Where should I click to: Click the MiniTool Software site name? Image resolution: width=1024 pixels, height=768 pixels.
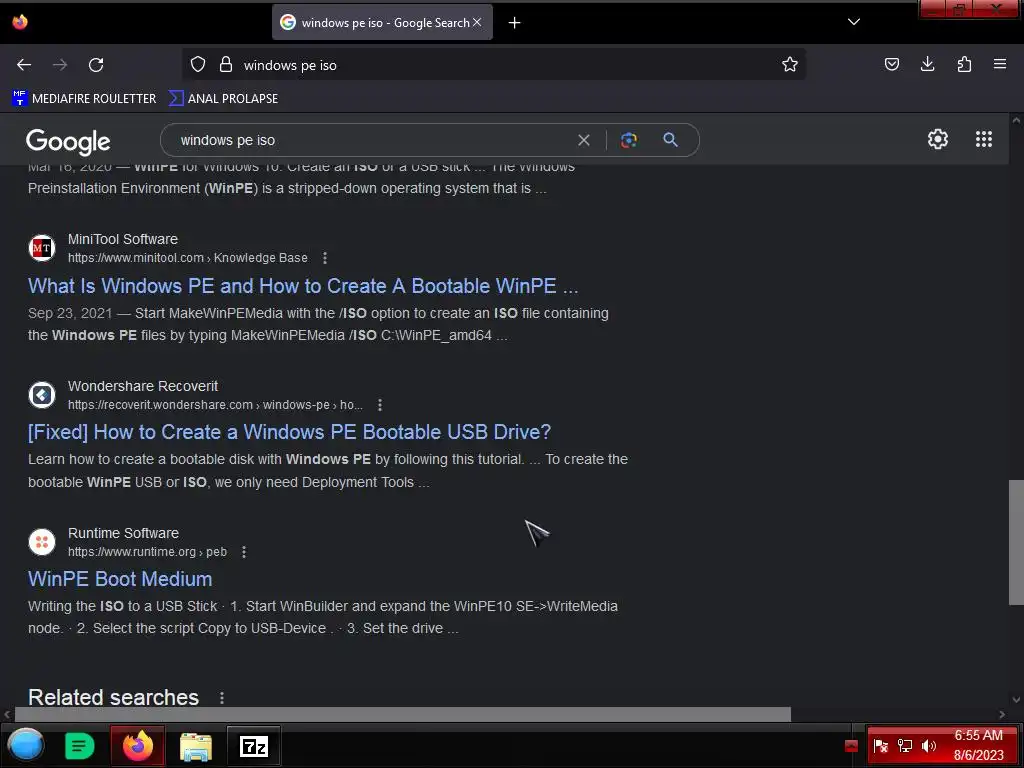(x=123, y=240)
